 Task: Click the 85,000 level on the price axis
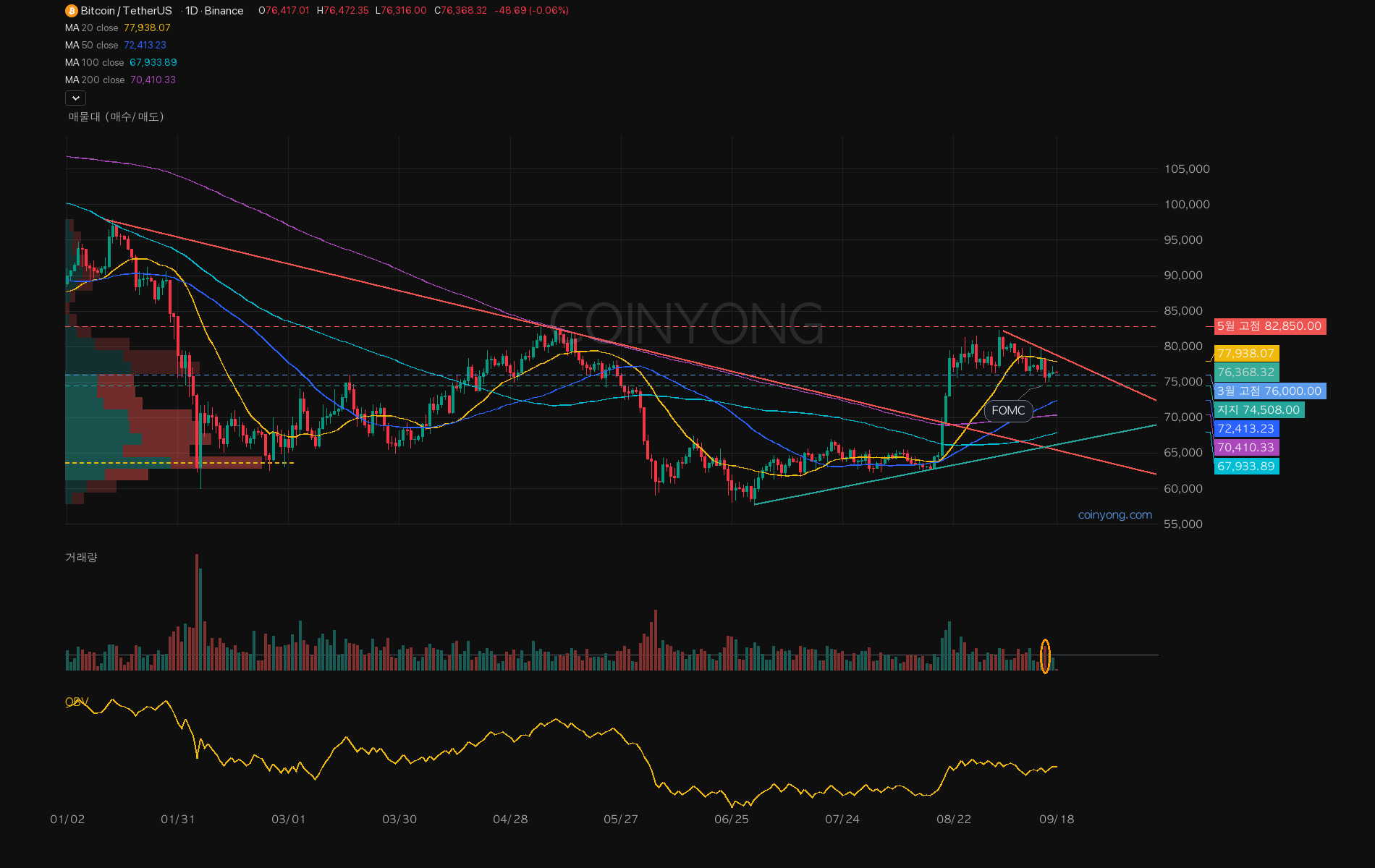pos(1183,311)
